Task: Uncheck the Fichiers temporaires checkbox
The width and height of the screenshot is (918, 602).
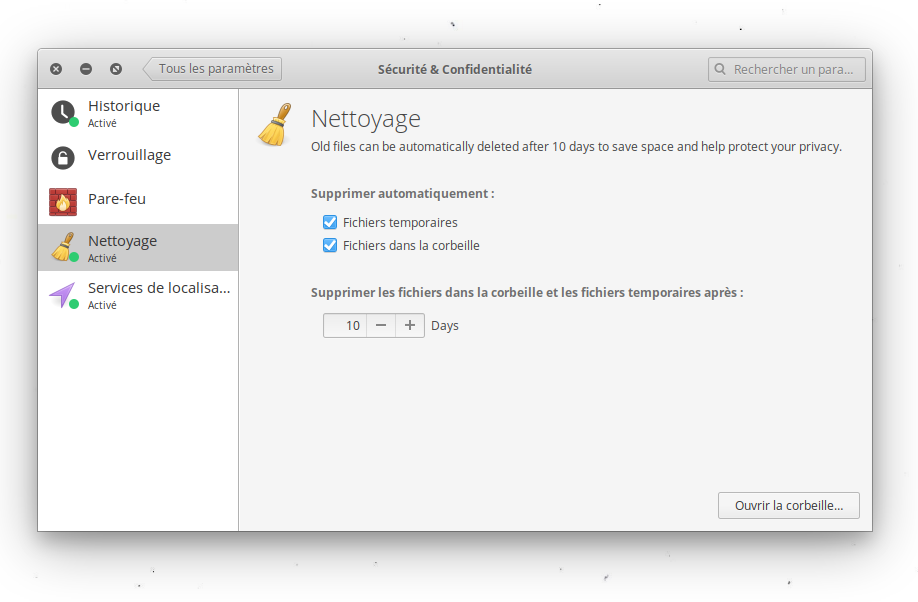Action: pos(330,222)
